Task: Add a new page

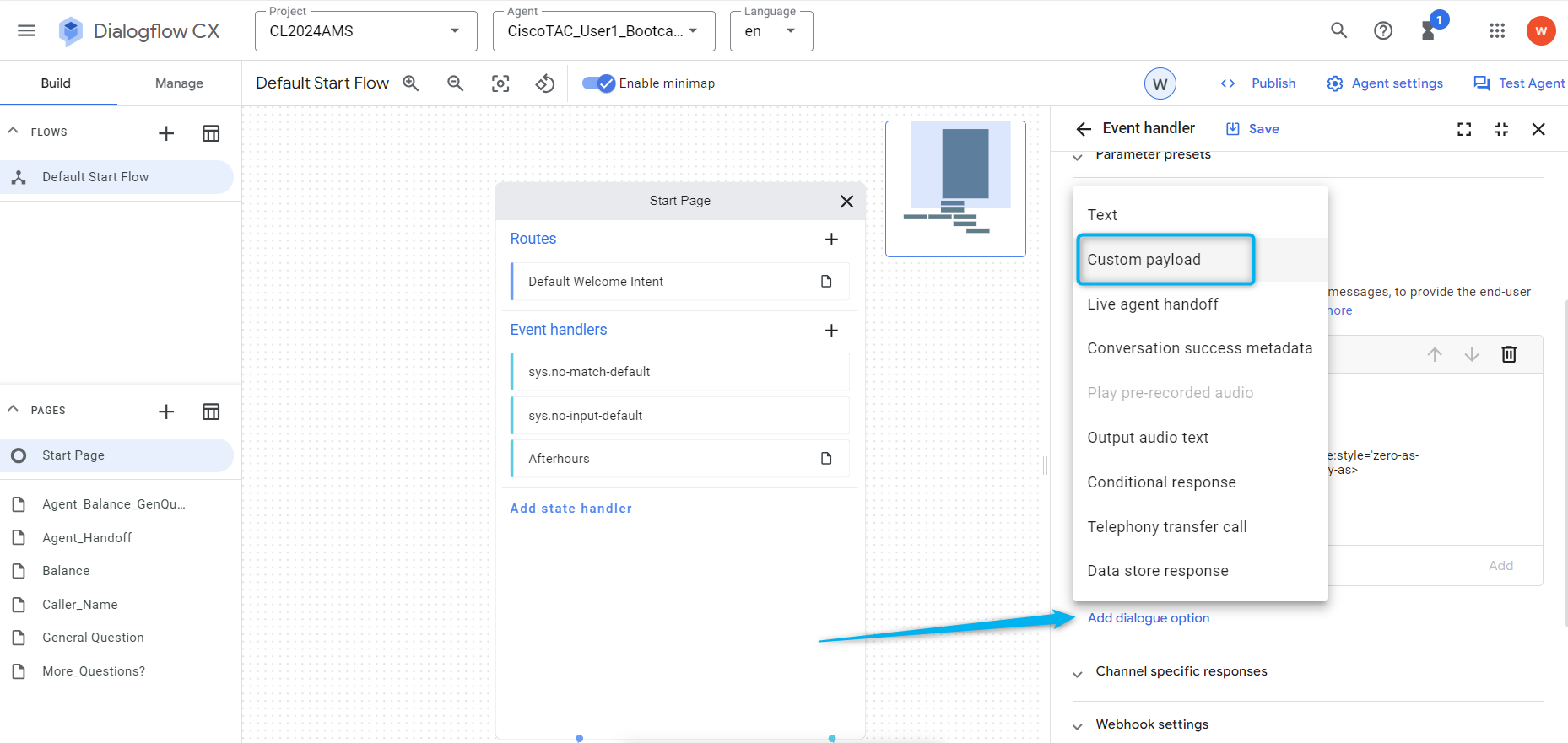Action: pyautogui.click(x=166, y=412)
